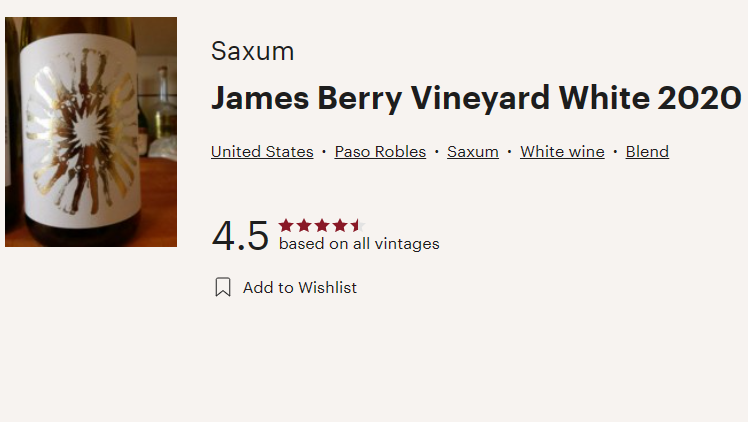Click the 'based on all vintages' text
748x422 pixels.
(359, 244)
